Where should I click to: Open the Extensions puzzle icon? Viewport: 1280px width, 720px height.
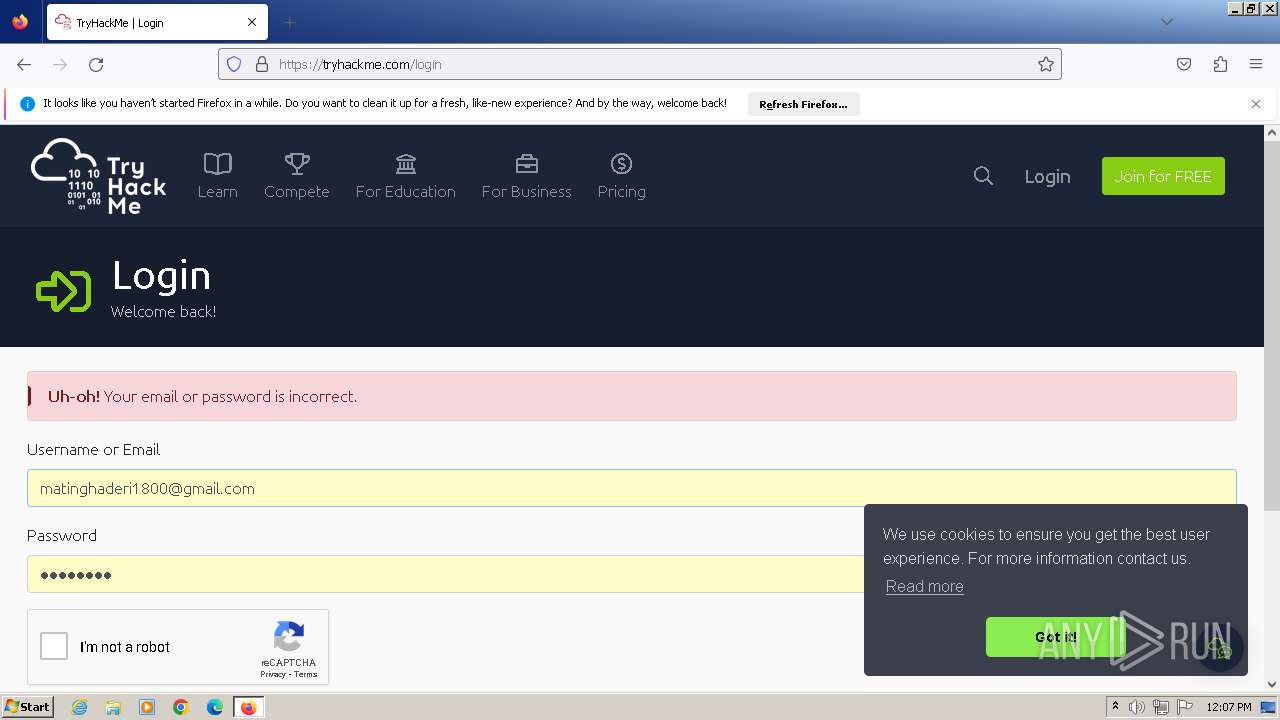pyautogui.click(x=1220, y=64)
